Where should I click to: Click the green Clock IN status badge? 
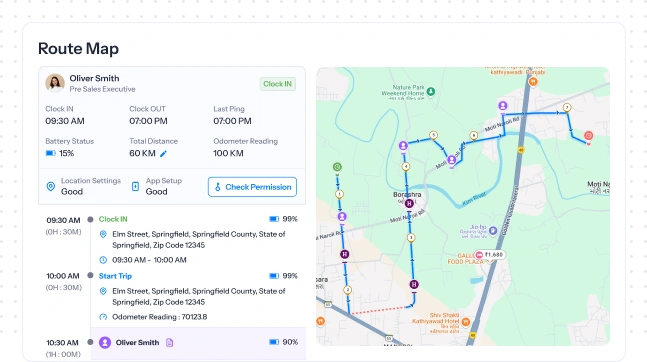click(x=277, y=84)
